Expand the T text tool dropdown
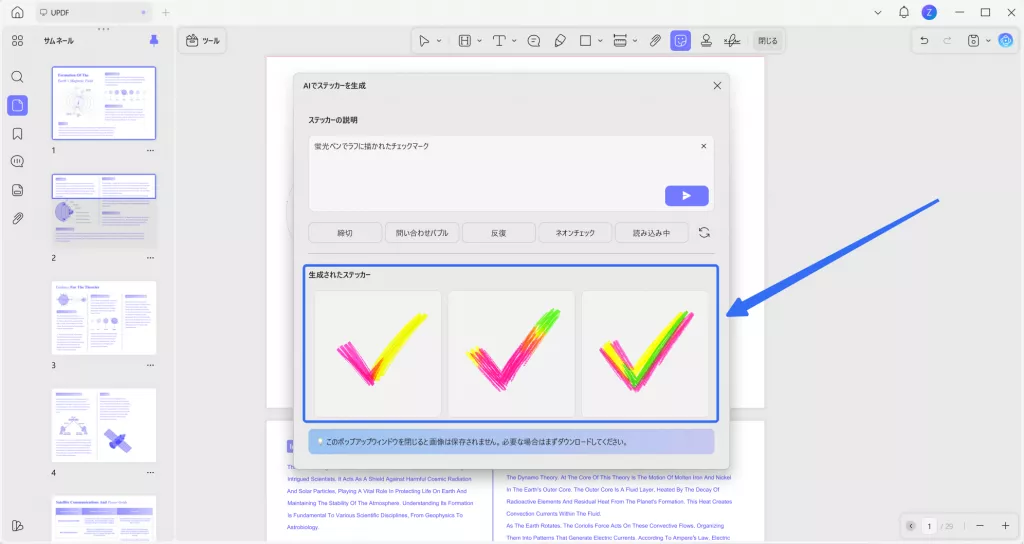This screenshot has width=1024, height=544. (x=514, y=40)
